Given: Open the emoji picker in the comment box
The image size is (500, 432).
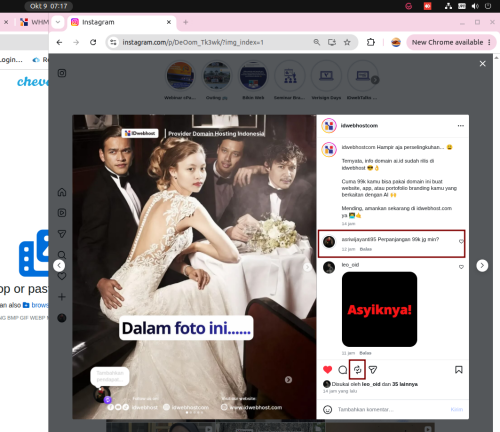Looking at the screenshot, I should (328, 409).
